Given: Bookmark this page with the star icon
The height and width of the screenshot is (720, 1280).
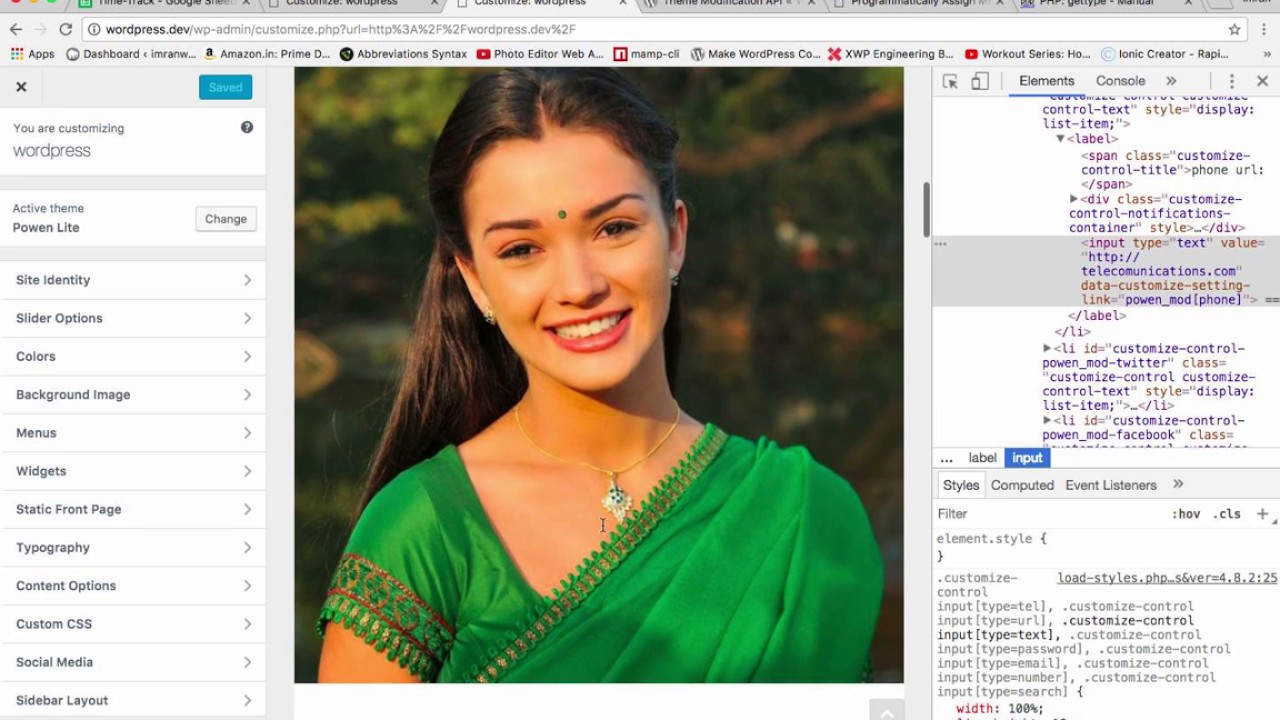Looking at the screenshot, I should click(x=1235, y=30).
